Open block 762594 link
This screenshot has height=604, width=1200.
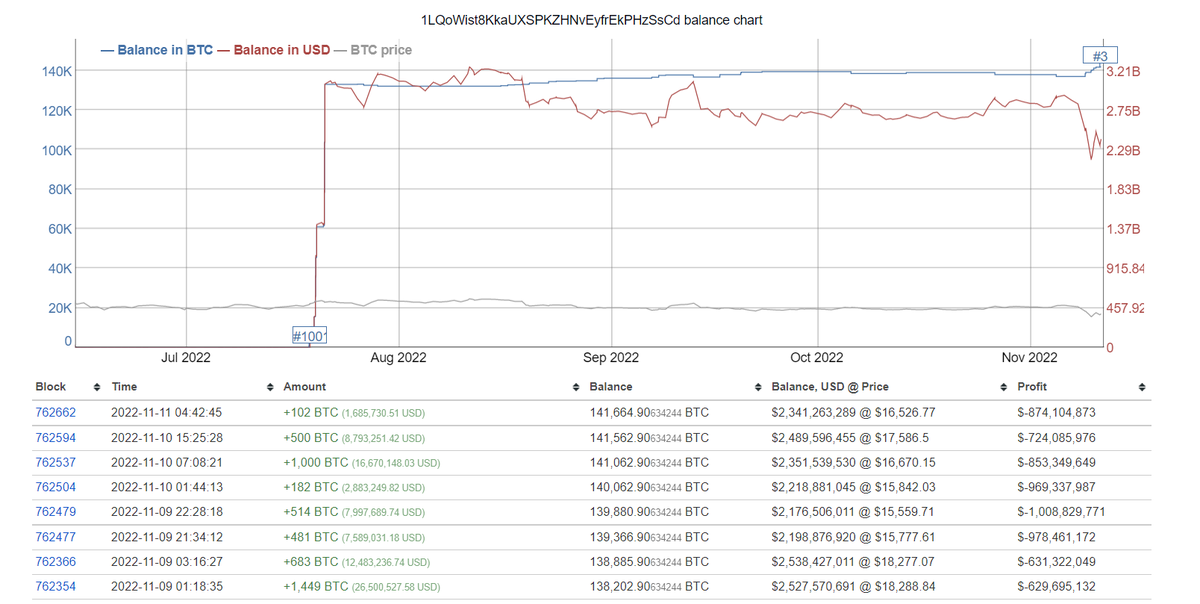pyautogui.click(x=55, y=437)
